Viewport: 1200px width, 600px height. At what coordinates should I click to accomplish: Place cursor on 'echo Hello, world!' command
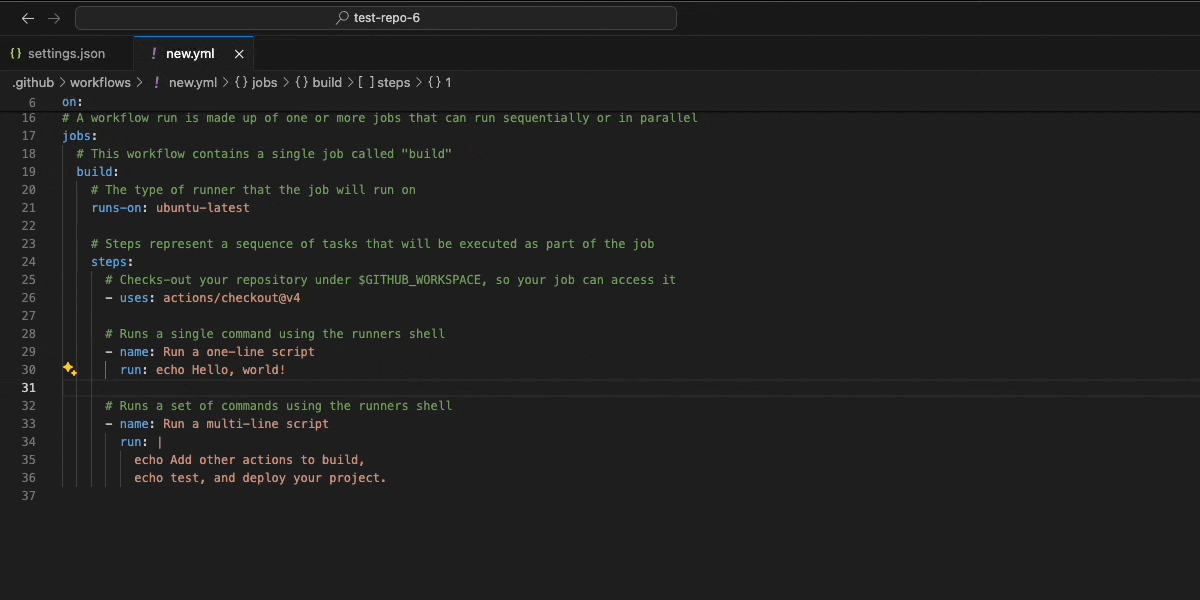[220, 370]
